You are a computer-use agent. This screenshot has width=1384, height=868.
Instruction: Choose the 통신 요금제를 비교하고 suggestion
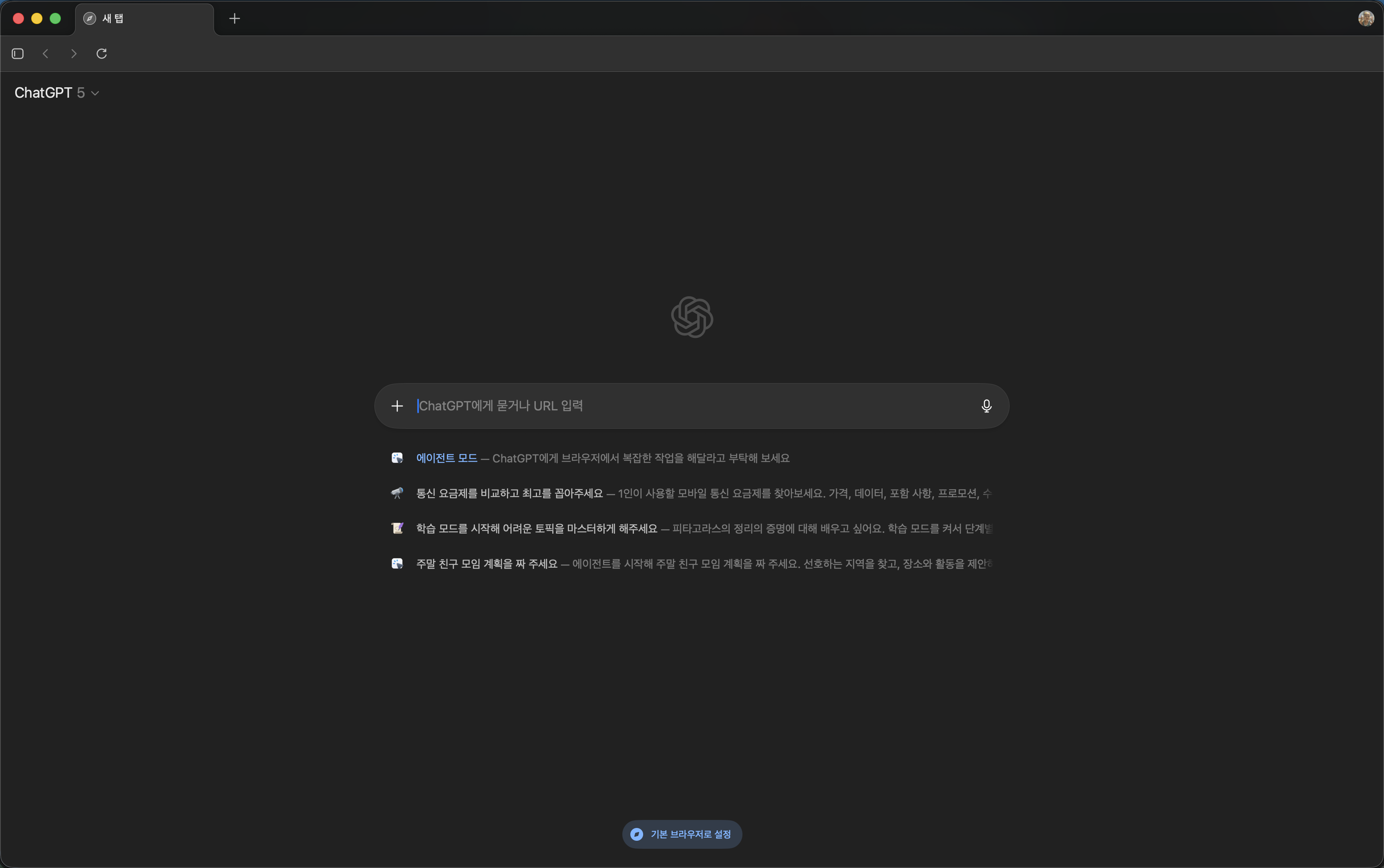tap(509, 493)
